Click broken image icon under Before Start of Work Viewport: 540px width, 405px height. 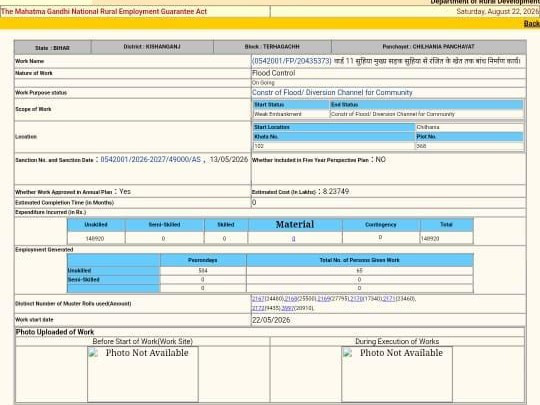click(x=93, y=353)
